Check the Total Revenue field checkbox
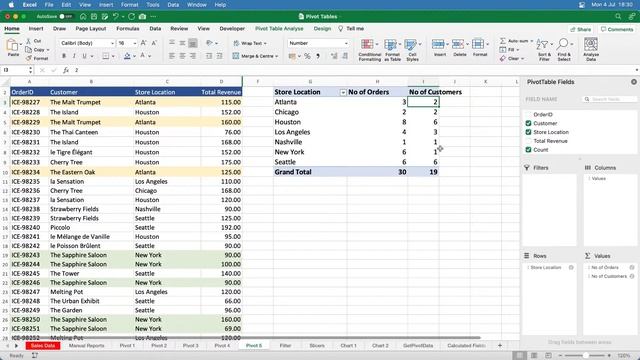Screen dimensions: 640x360 tap(528, 141)
